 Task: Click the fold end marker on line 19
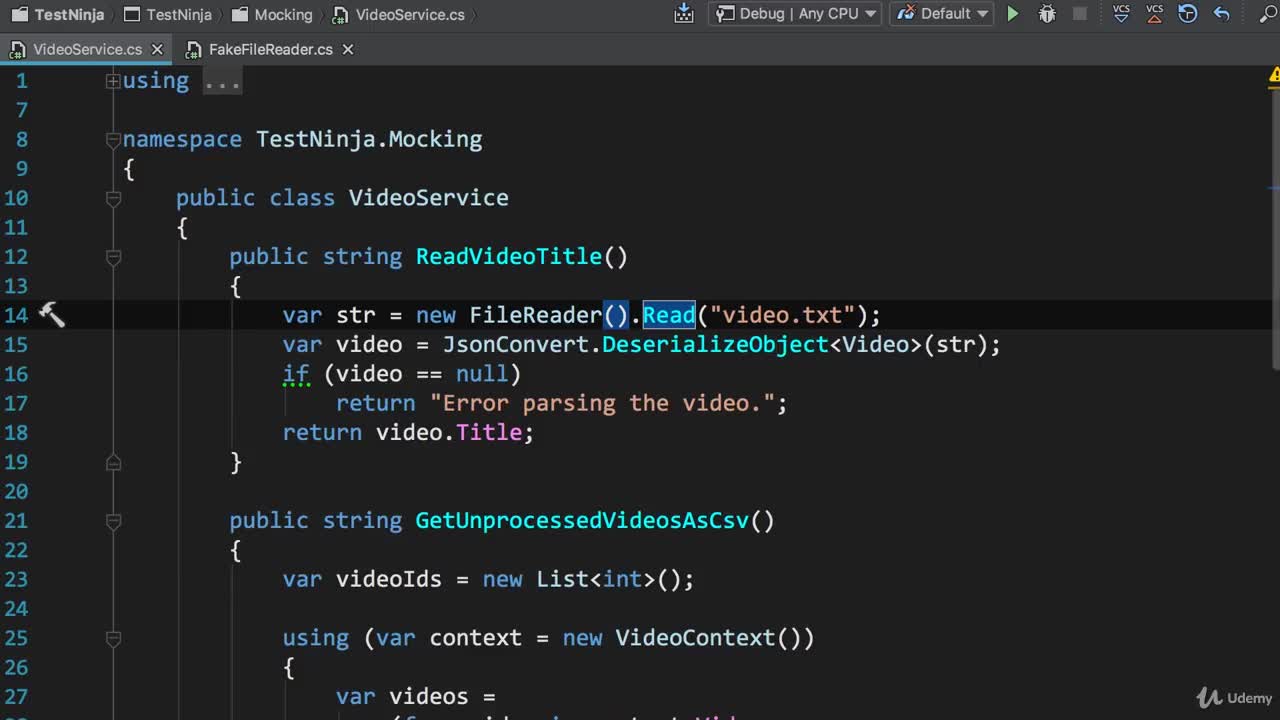point(114,462)
